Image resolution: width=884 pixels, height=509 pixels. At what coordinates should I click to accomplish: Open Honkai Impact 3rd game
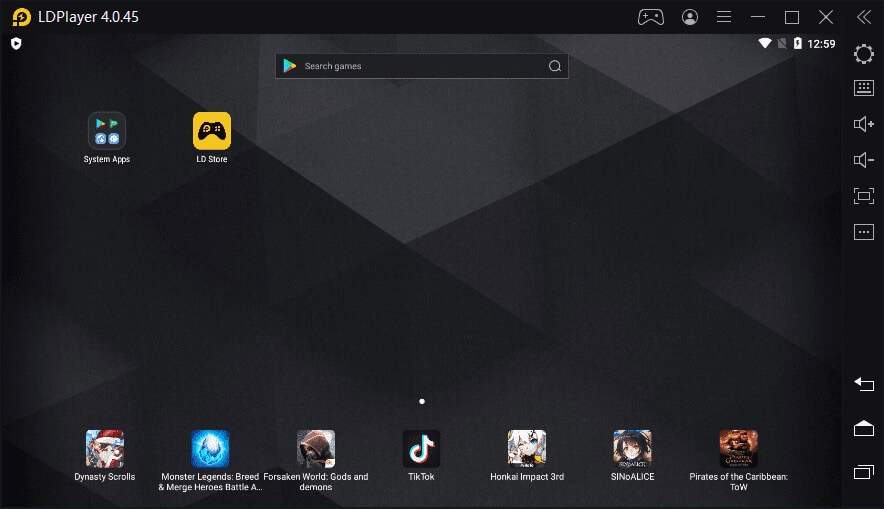coord(527,449)
